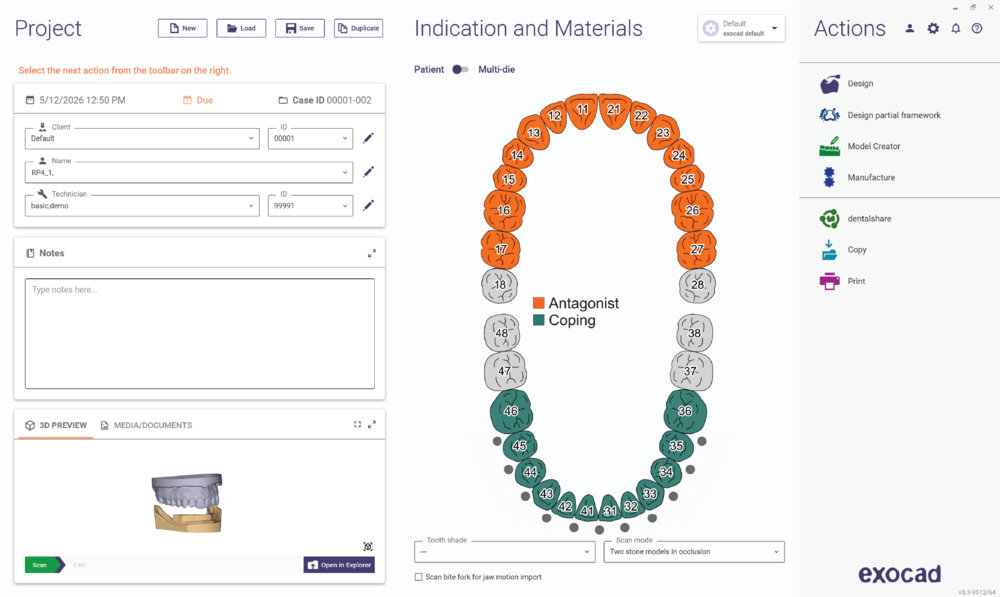
Task: Toggle connector dot between teeth 41 and 31
Action: 599,529
